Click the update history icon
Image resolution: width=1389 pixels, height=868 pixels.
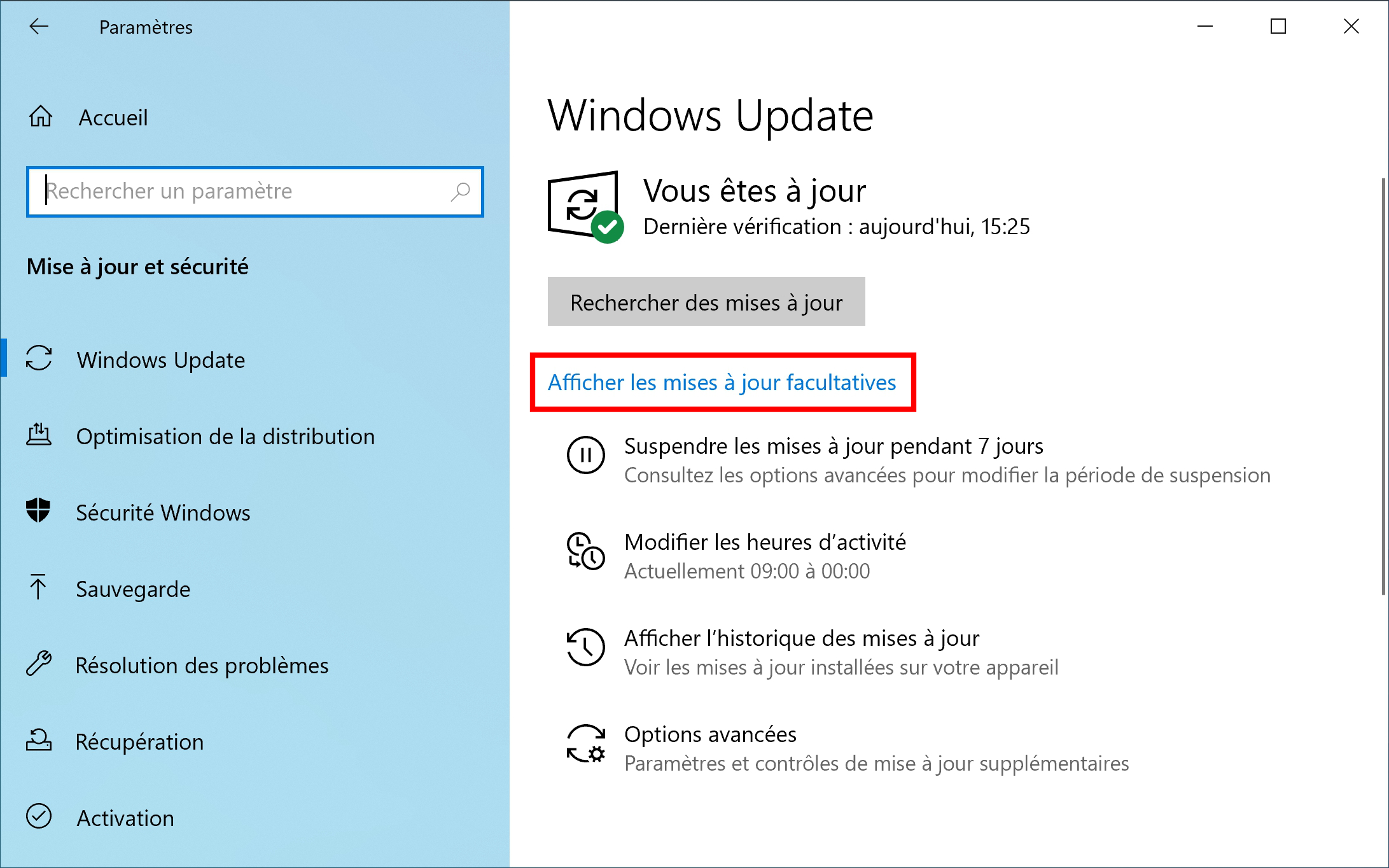[x=585, y=647]
